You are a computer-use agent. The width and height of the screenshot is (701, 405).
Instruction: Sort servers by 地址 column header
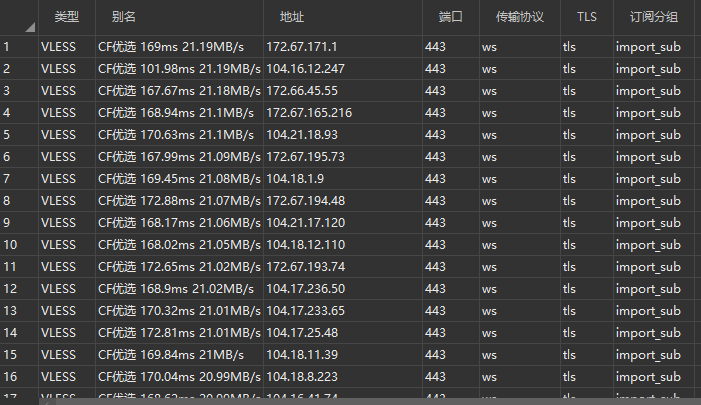click(x=292, y=17)
